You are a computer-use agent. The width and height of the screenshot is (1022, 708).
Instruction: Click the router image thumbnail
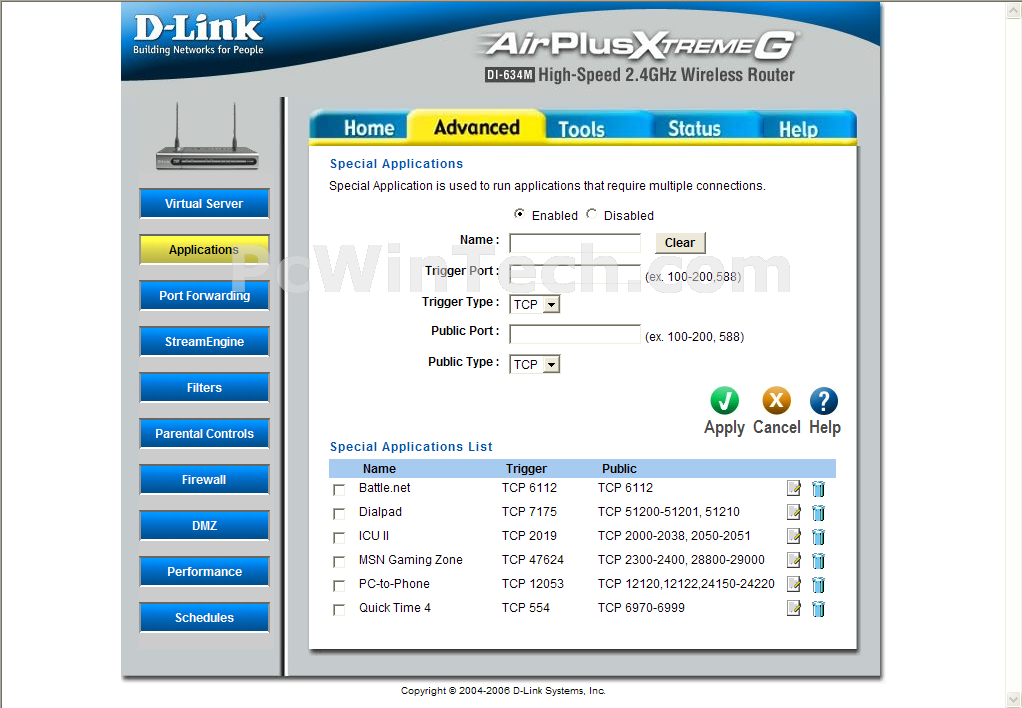[207, 137]
